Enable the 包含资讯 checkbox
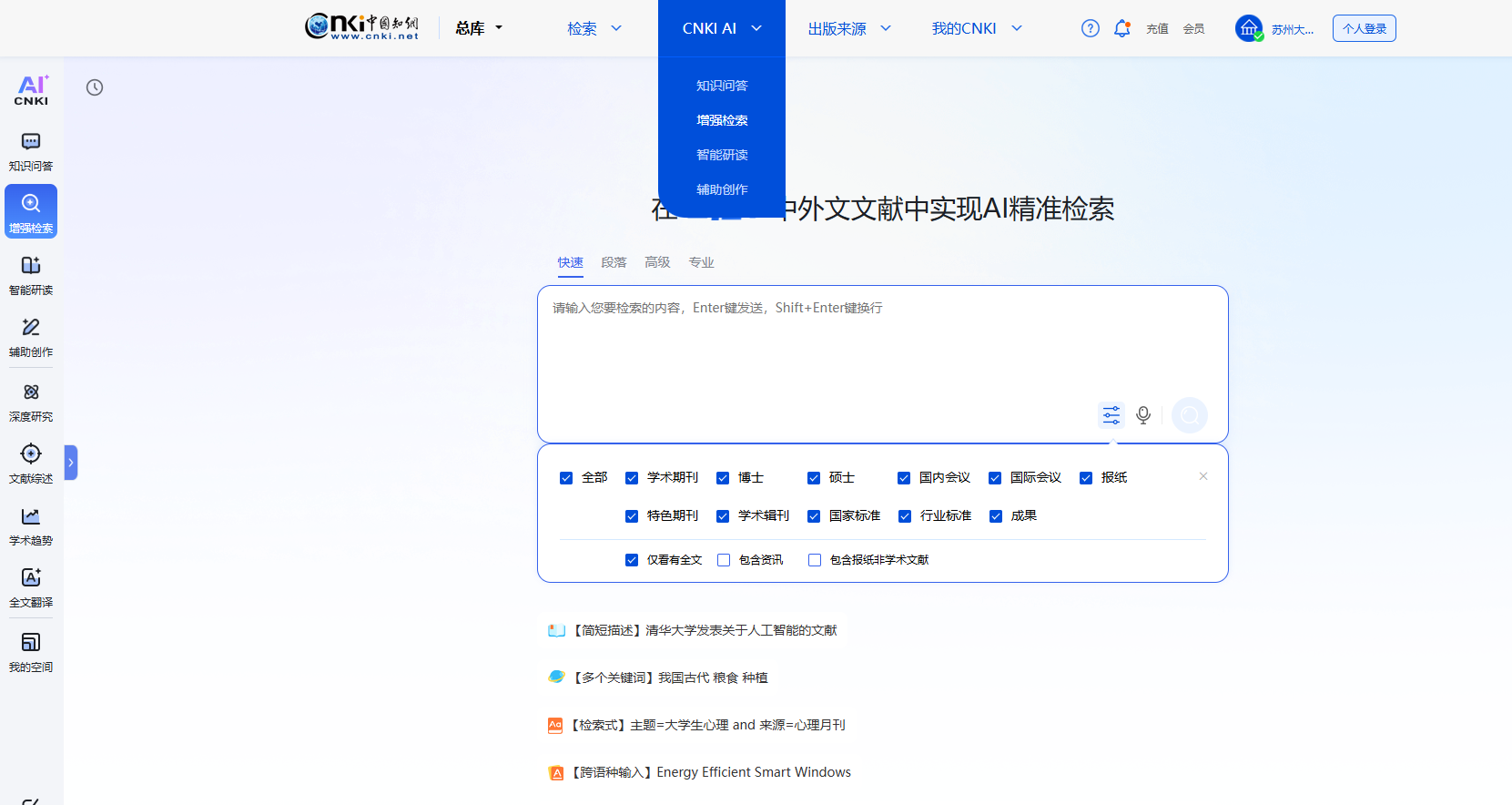 [724, 560]
